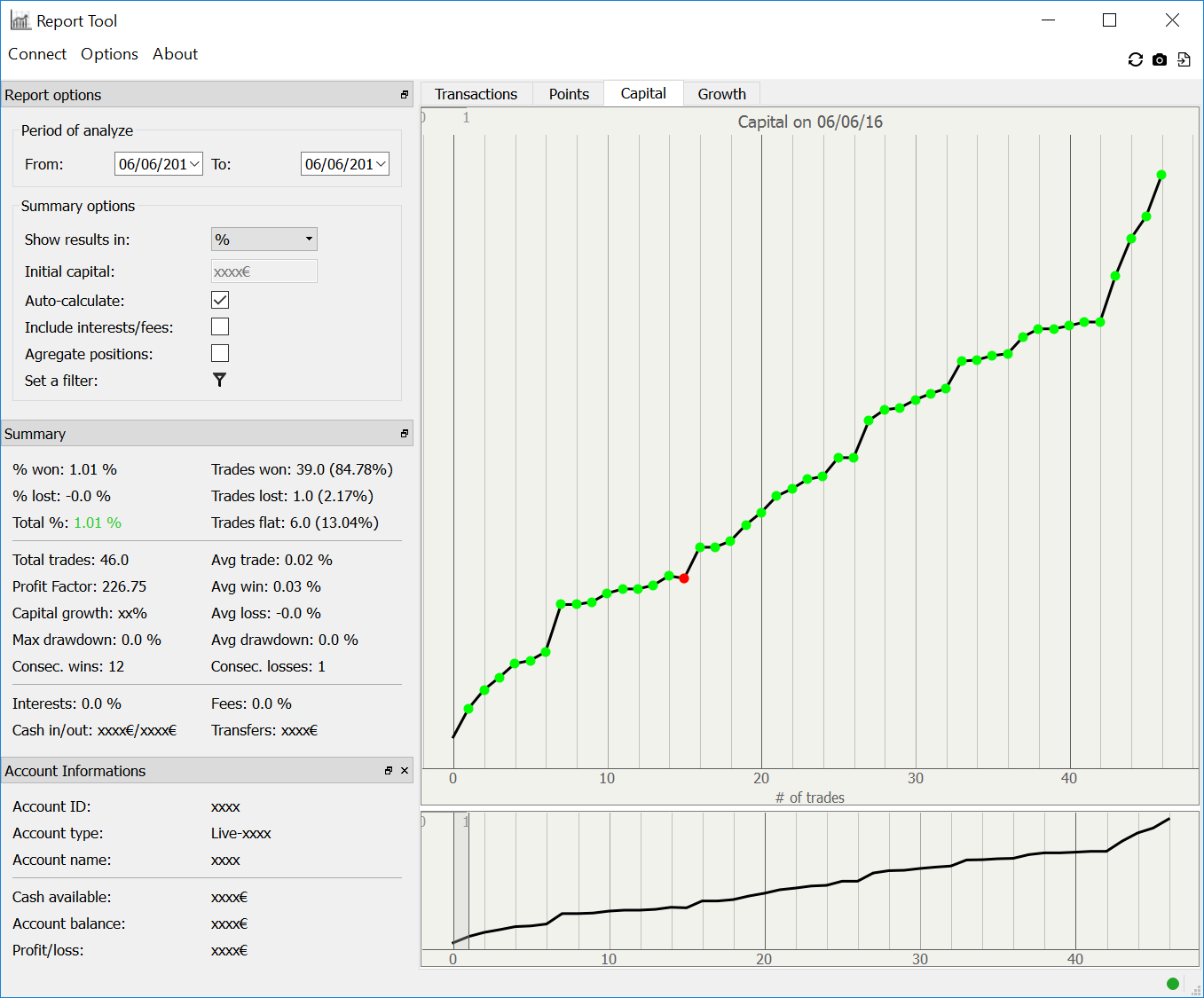The width and height of the screenshot is (1204, 998).
Task: Undock the Summary panel
Action: tap(405, 434)
